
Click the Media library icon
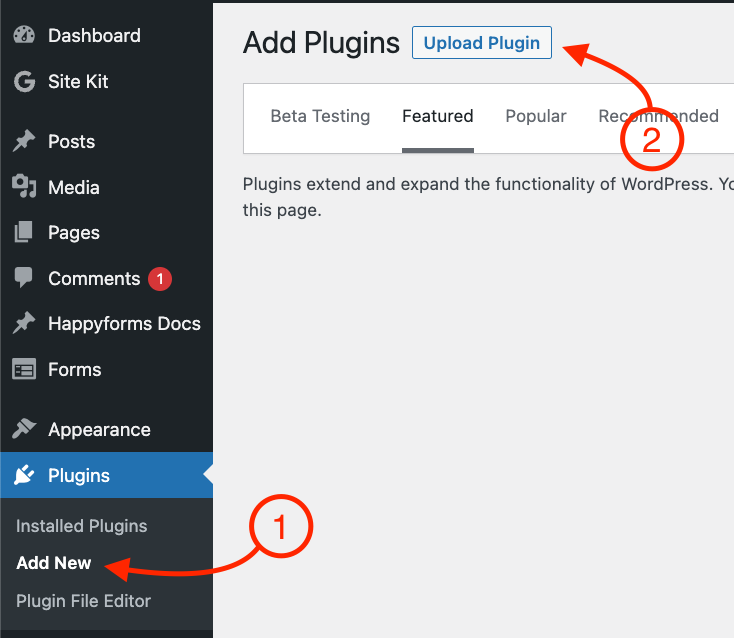tap(24, 186)
